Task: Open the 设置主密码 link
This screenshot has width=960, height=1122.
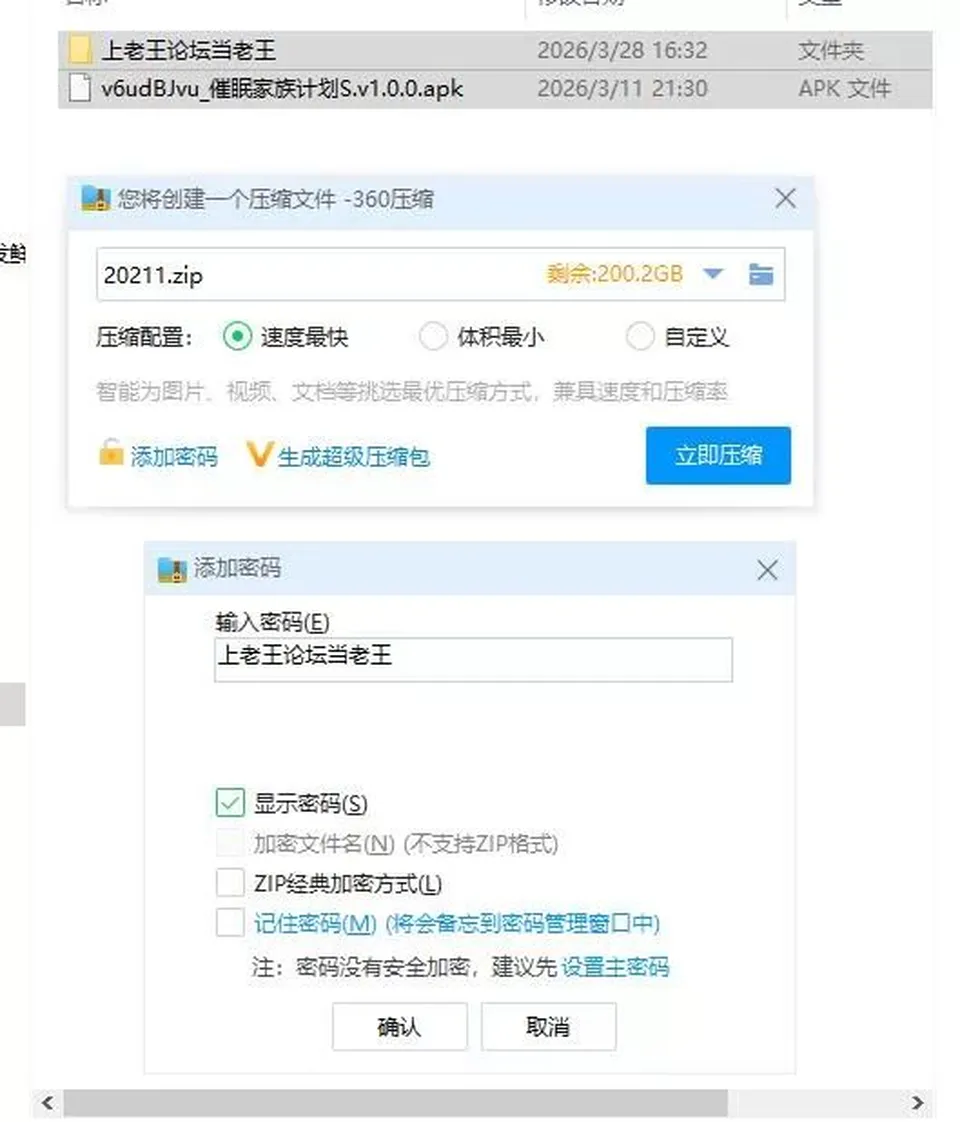Action: coord(615,967)
